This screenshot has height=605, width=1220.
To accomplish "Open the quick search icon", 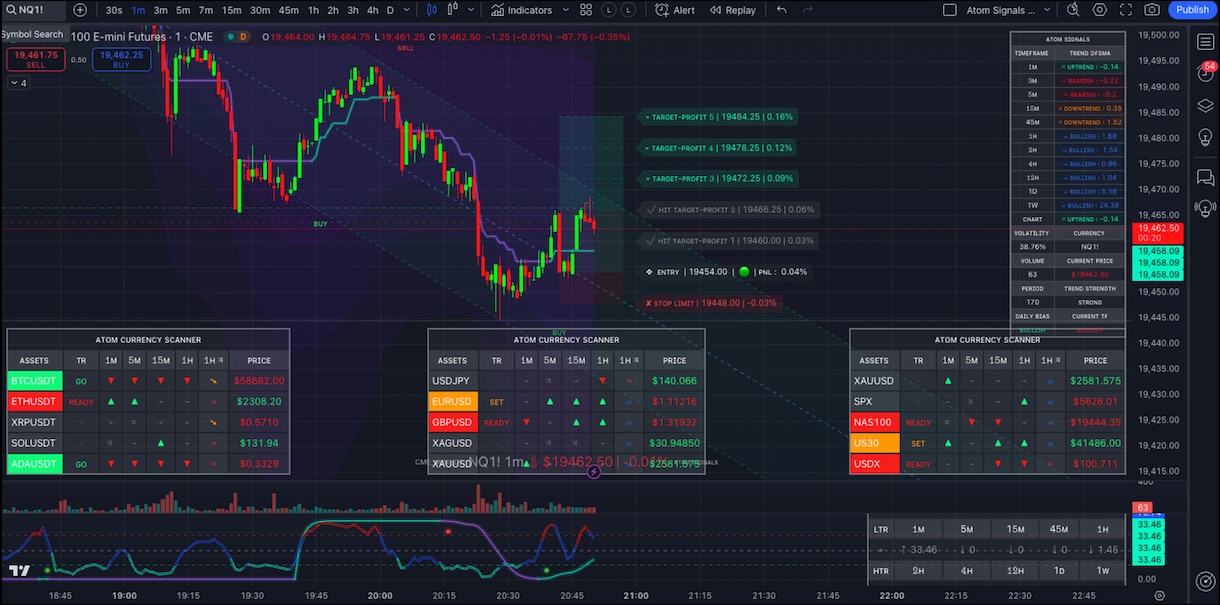I will point(1073,10).
